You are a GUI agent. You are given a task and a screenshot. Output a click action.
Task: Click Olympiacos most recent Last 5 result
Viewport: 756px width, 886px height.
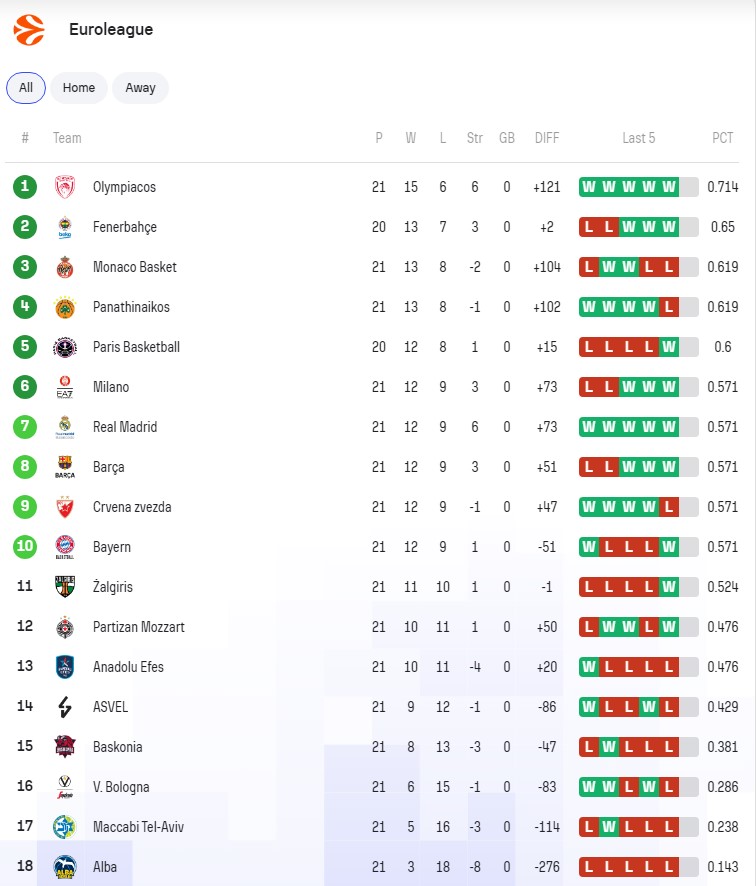(x=669, y=187)
